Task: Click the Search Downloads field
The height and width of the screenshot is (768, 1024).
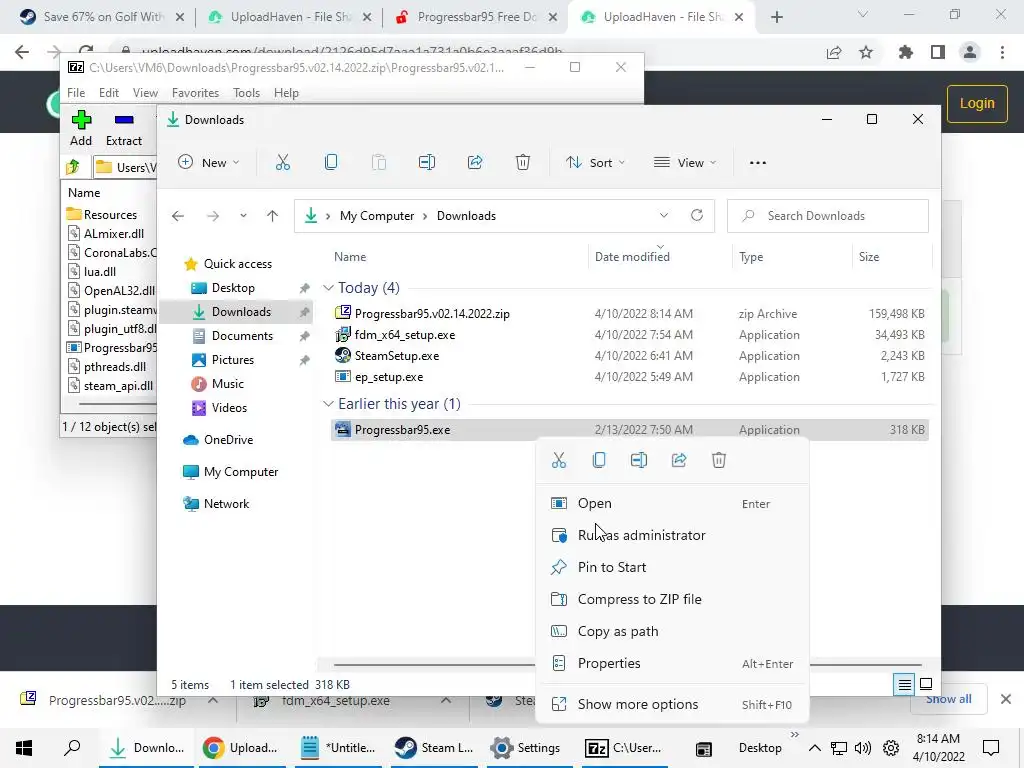Action: pyautogui.click(x=827, y=216)
